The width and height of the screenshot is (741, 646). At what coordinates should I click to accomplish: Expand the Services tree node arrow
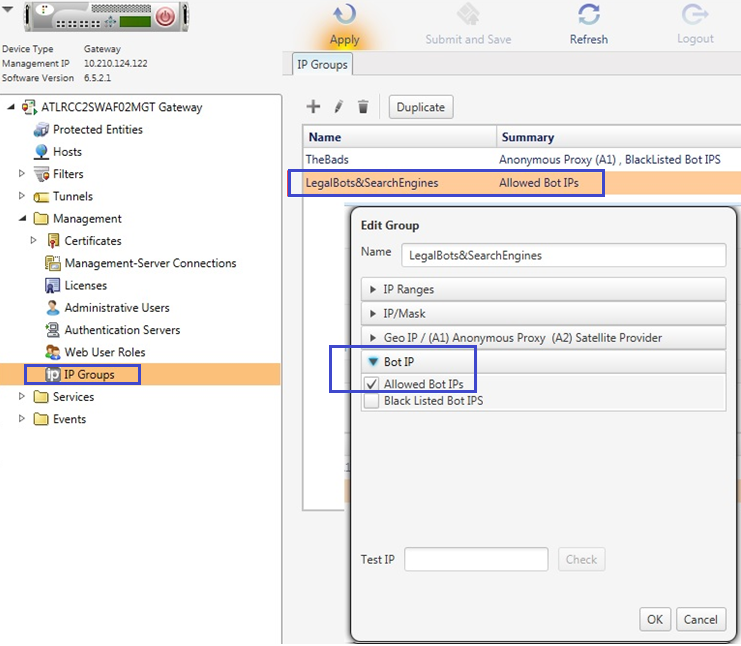click(22, 396)
